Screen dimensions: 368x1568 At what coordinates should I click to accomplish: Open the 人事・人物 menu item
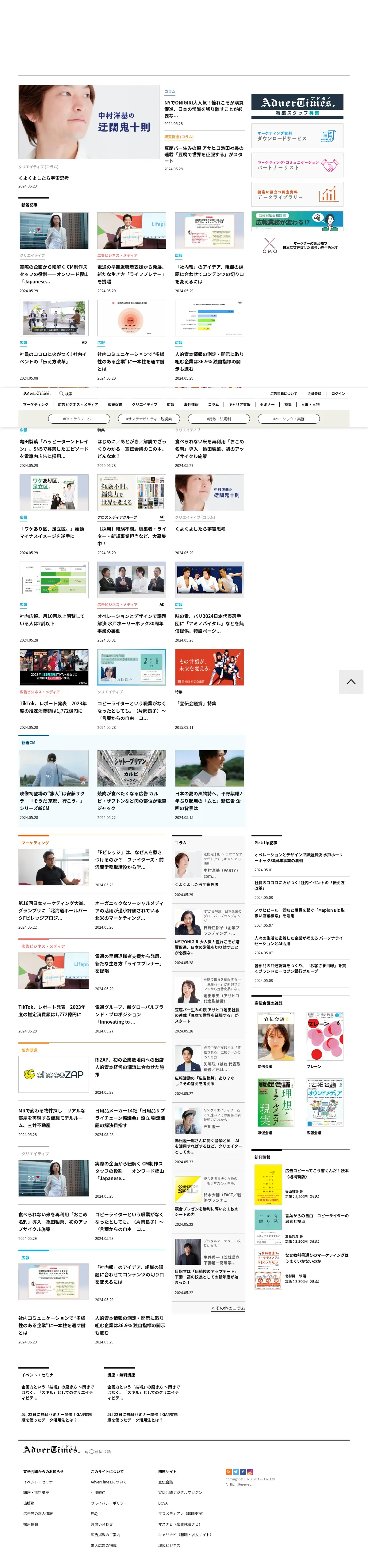(310, 404)
